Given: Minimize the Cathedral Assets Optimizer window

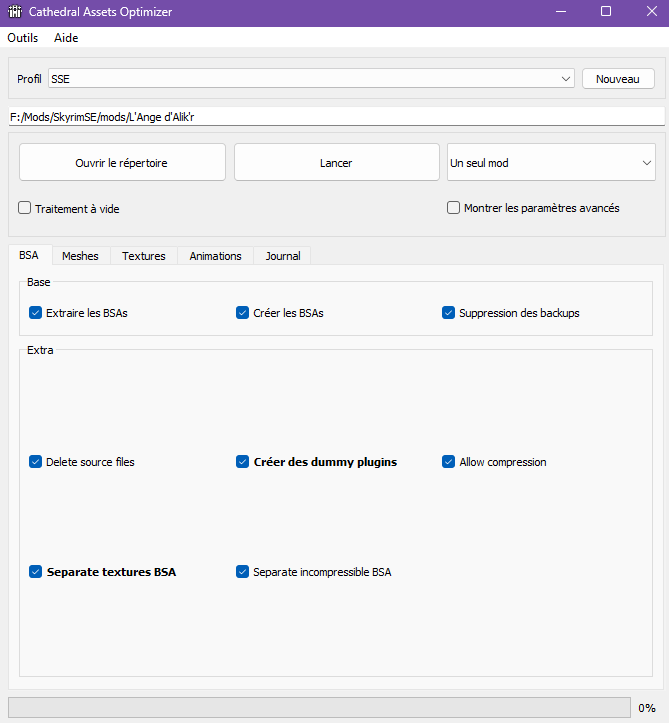Looking at the screenshot, I should point(561,12).
